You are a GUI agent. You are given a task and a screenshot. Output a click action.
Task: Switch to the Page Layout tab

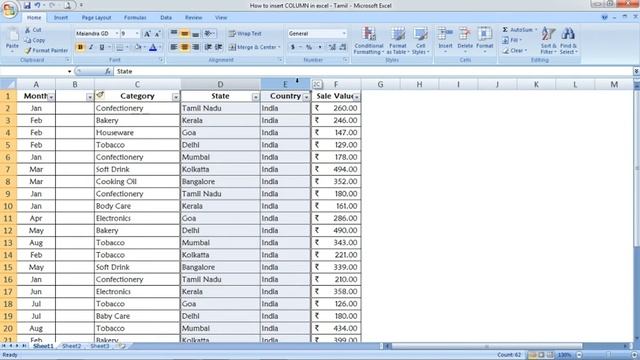coord(96,18)
